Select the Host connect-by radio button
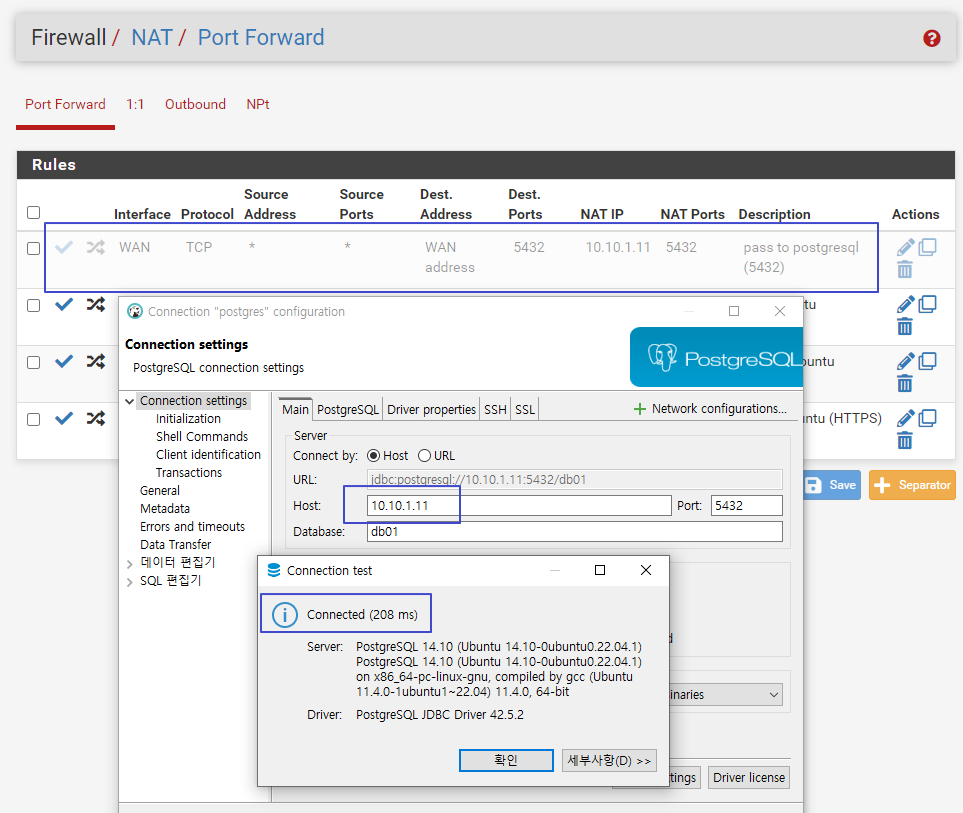963x813 pixels. 373,456
